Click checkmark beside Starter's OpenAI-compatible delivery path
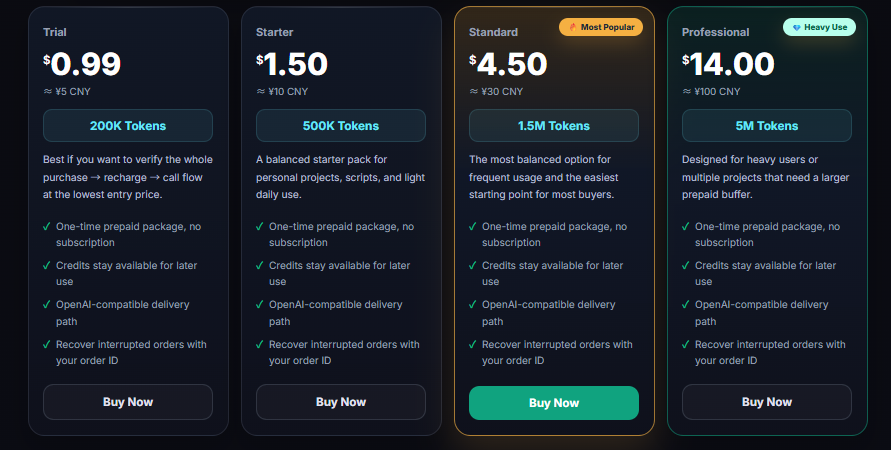 260,305
